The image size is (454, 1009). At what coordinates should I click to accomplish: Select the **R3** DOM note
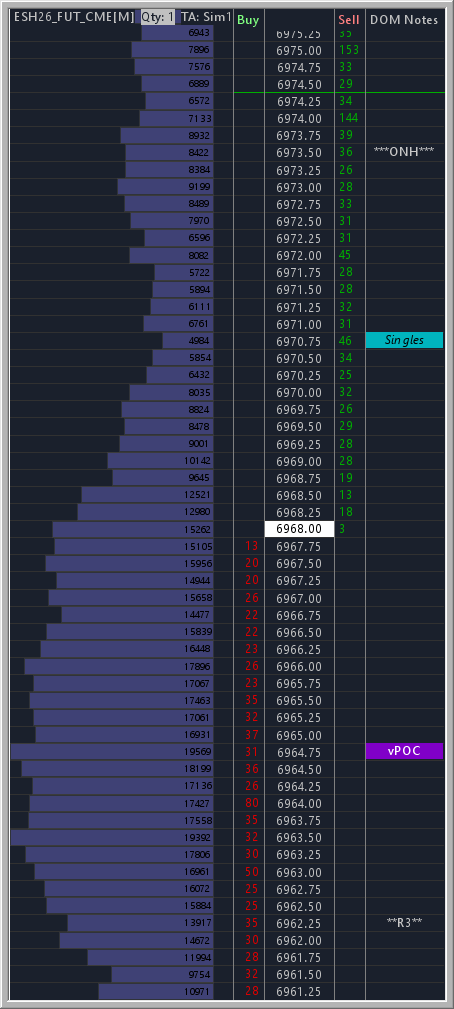[x=404, y=922]
